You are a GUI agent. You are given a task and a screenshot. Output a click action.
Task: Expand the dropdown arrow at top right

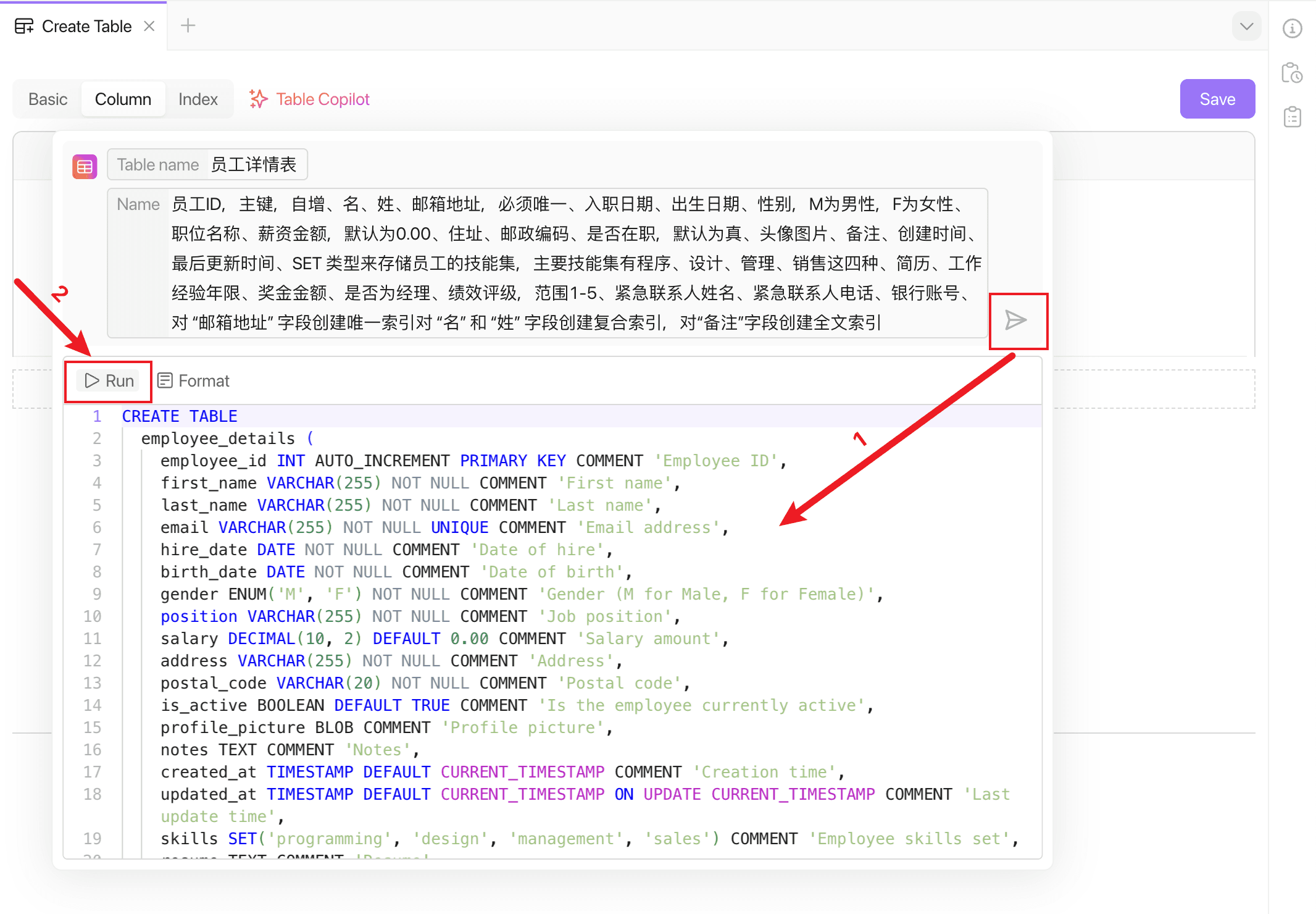coord(1247,25)
